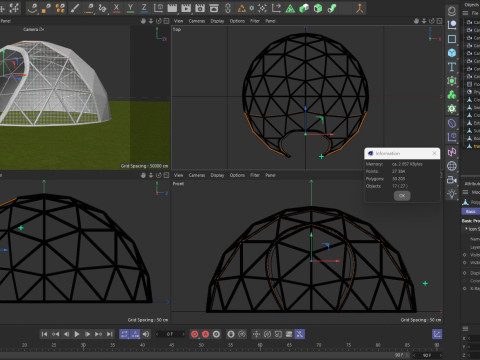This screenshot has width=480, height=360.
Task: Select the Text spline tool icon
Action: pyautogui.click(x=452, y=67)
